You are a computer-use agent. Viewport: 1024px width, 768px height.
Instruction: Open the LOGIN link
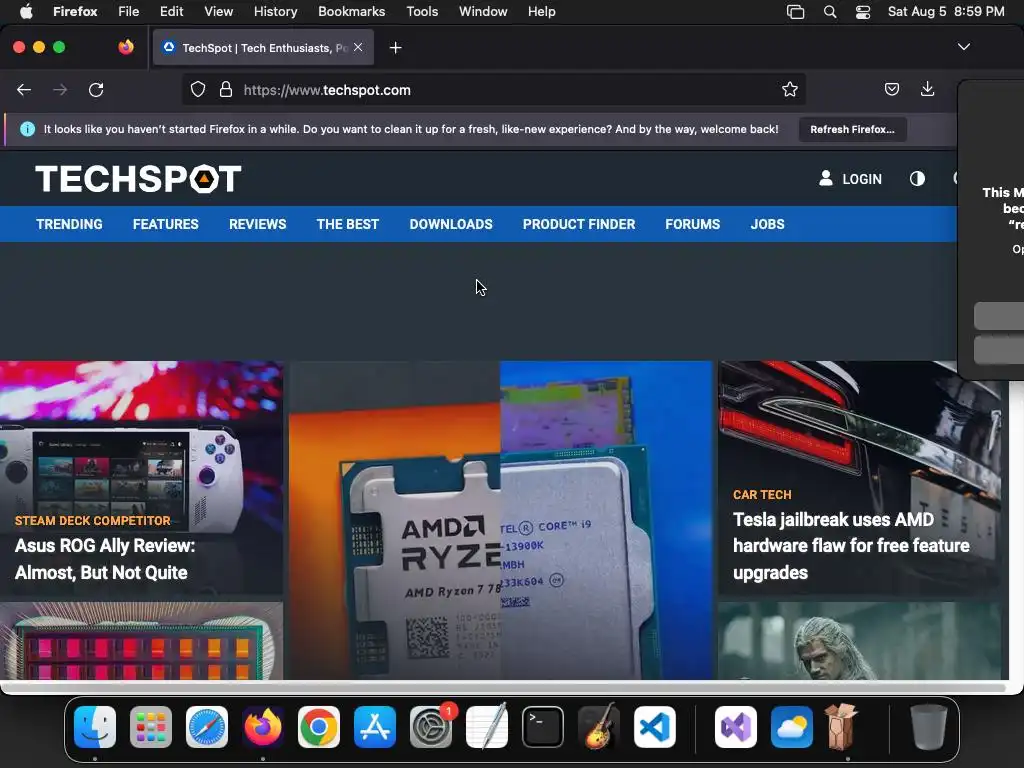(x=850, y=179)
